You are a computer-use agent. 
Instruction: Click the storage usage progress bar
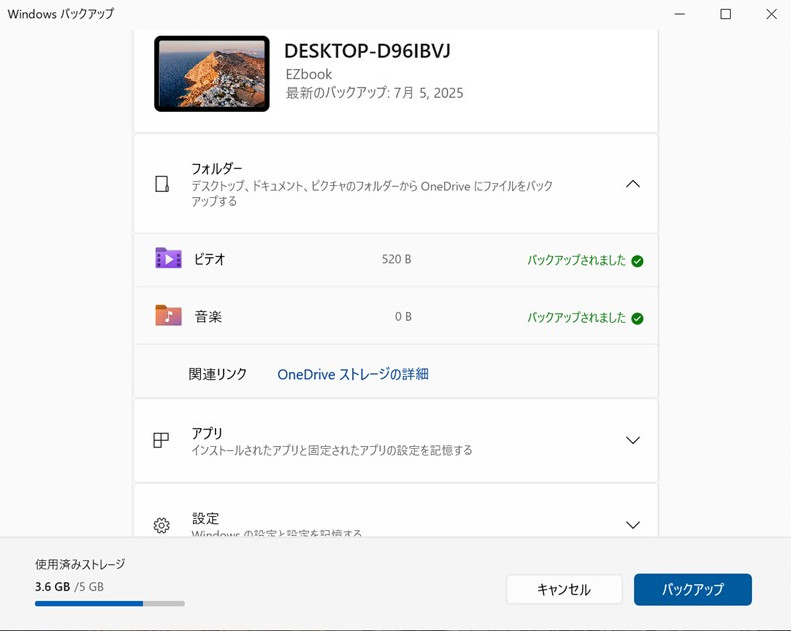[x=109, y=603]
